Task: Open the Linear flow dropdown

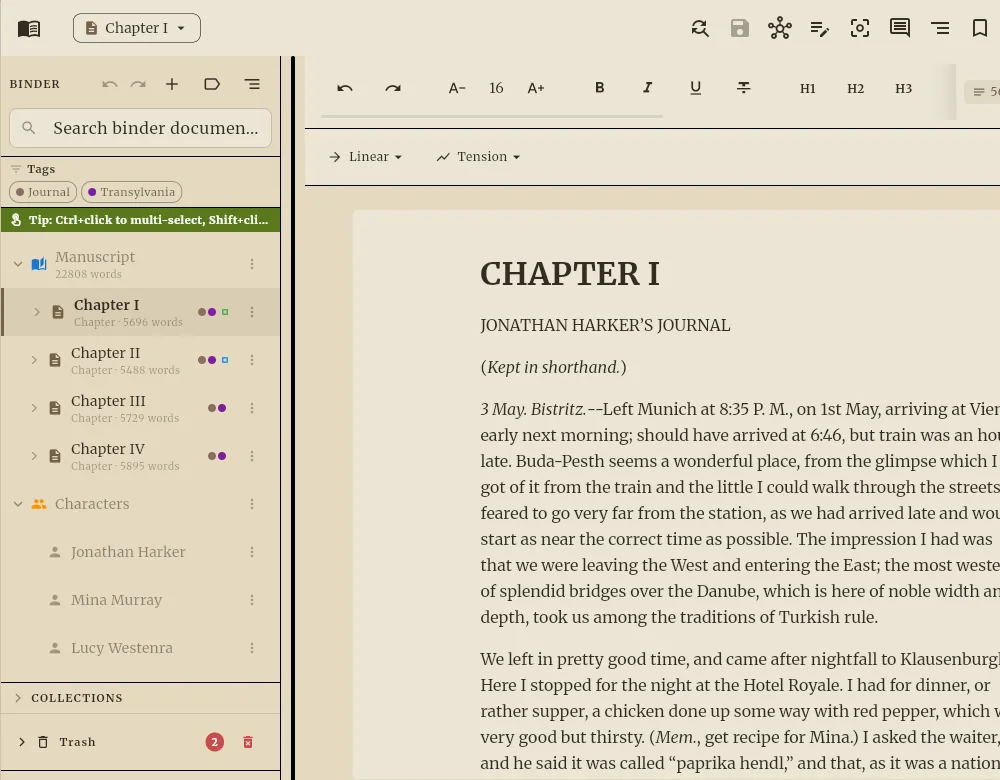Action: [x=365, y=157]
